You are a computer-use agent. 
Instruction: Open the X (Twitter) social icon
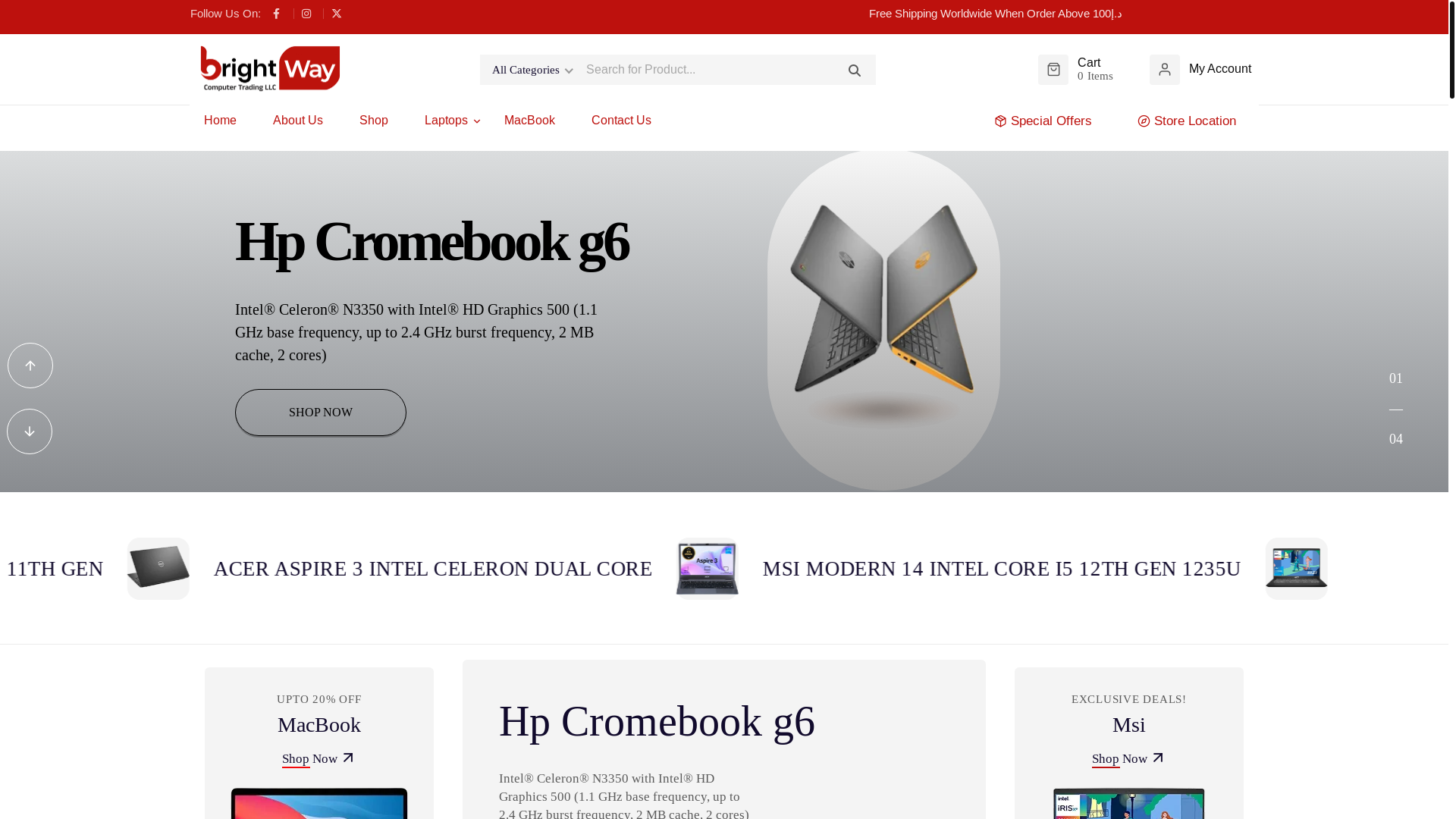[x=337, y=14]
